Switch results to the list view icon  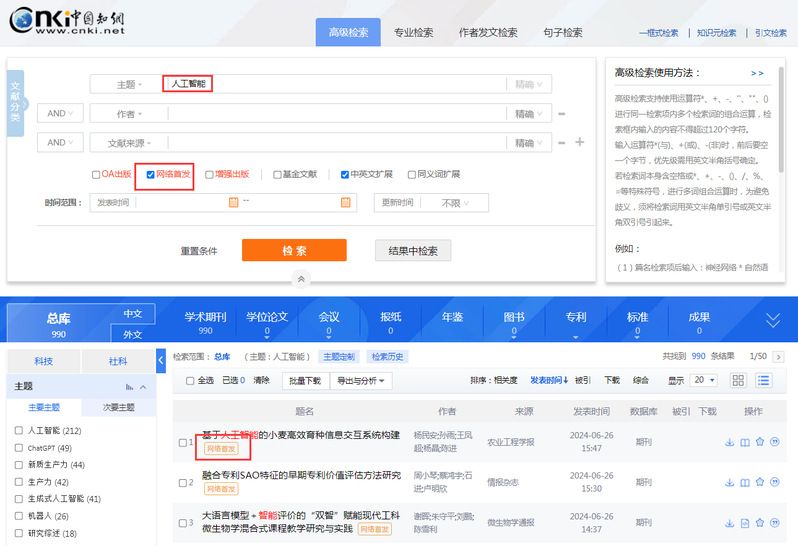pyautogui.click(x=764, y=380)
